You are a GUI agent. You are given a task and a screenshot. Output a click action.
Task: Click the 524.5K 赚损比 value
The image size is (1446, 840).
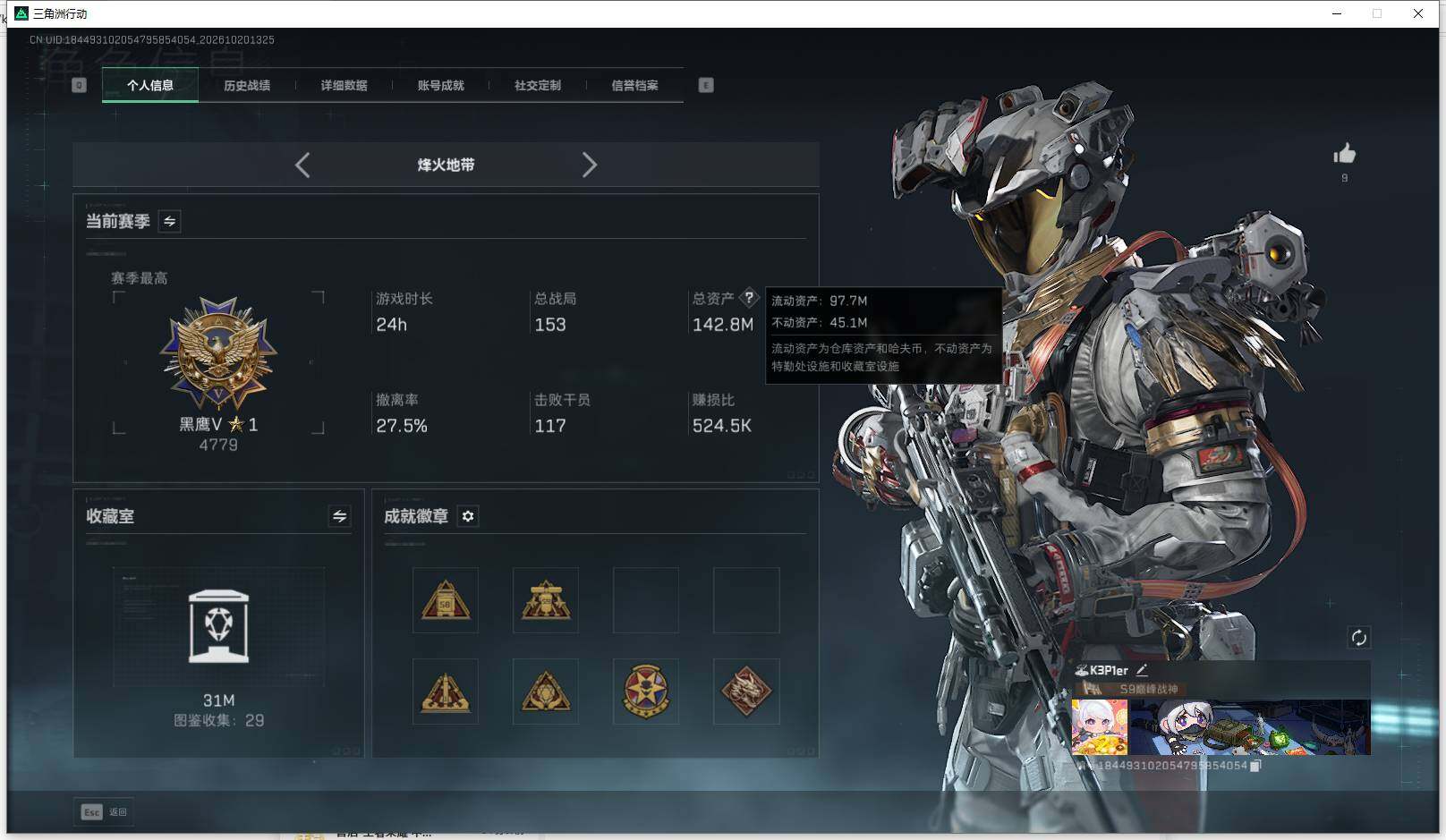(x=722, y=426)
